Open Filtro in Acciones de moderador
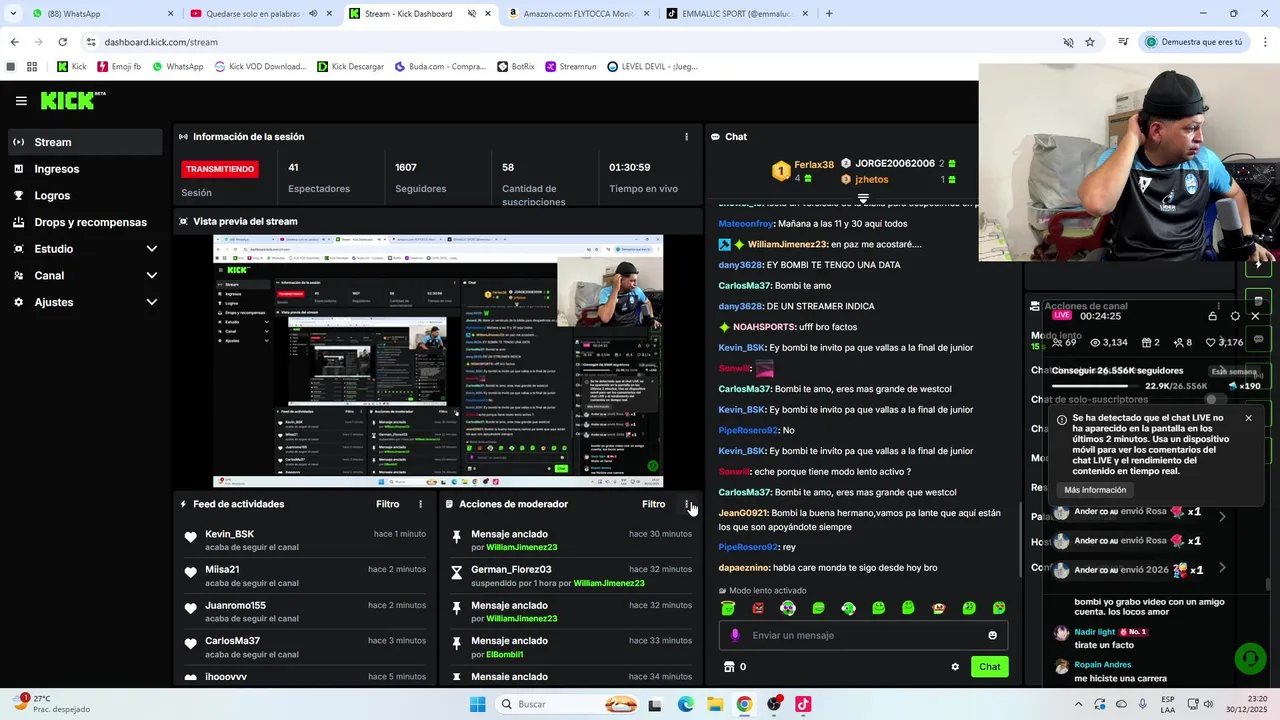This screenshot has height=720, width=1280. tap(653, 504)
